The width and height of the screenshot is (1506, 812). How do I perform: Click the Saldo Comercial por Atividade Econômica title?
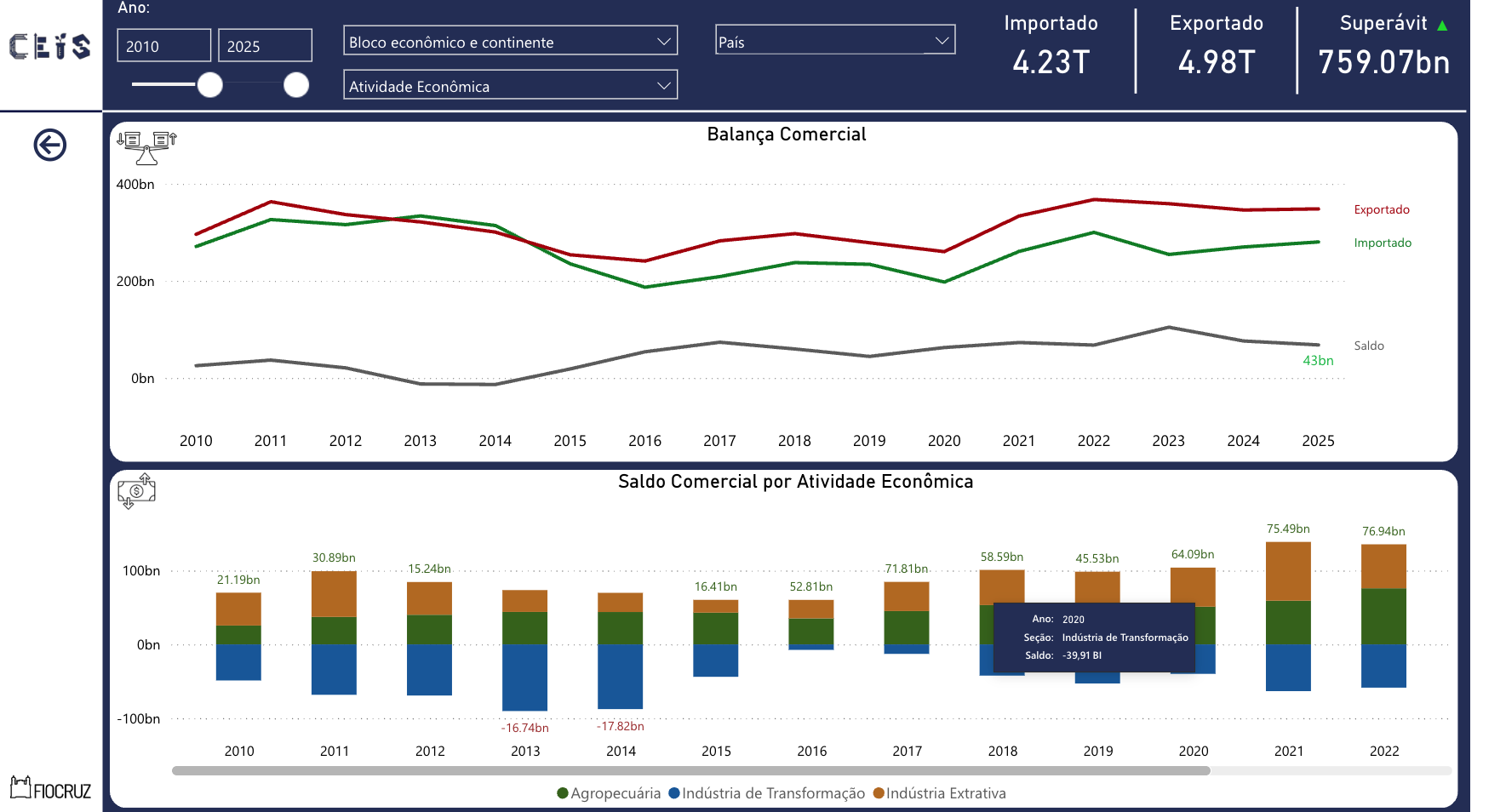[795, 482]
